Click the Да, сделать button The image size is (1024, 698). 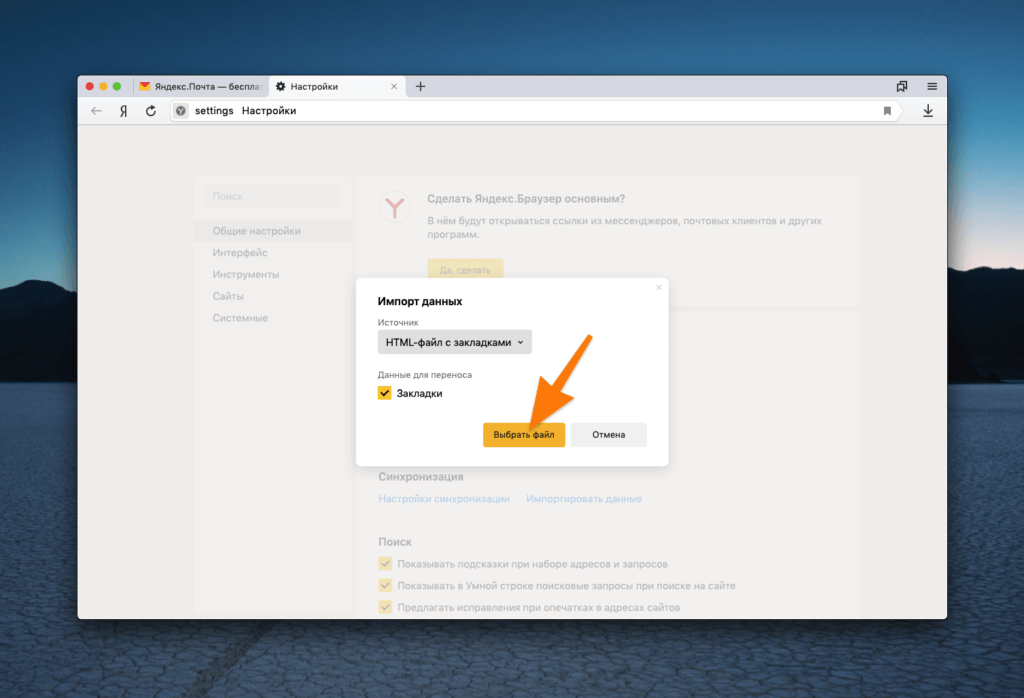pos(465,269)
